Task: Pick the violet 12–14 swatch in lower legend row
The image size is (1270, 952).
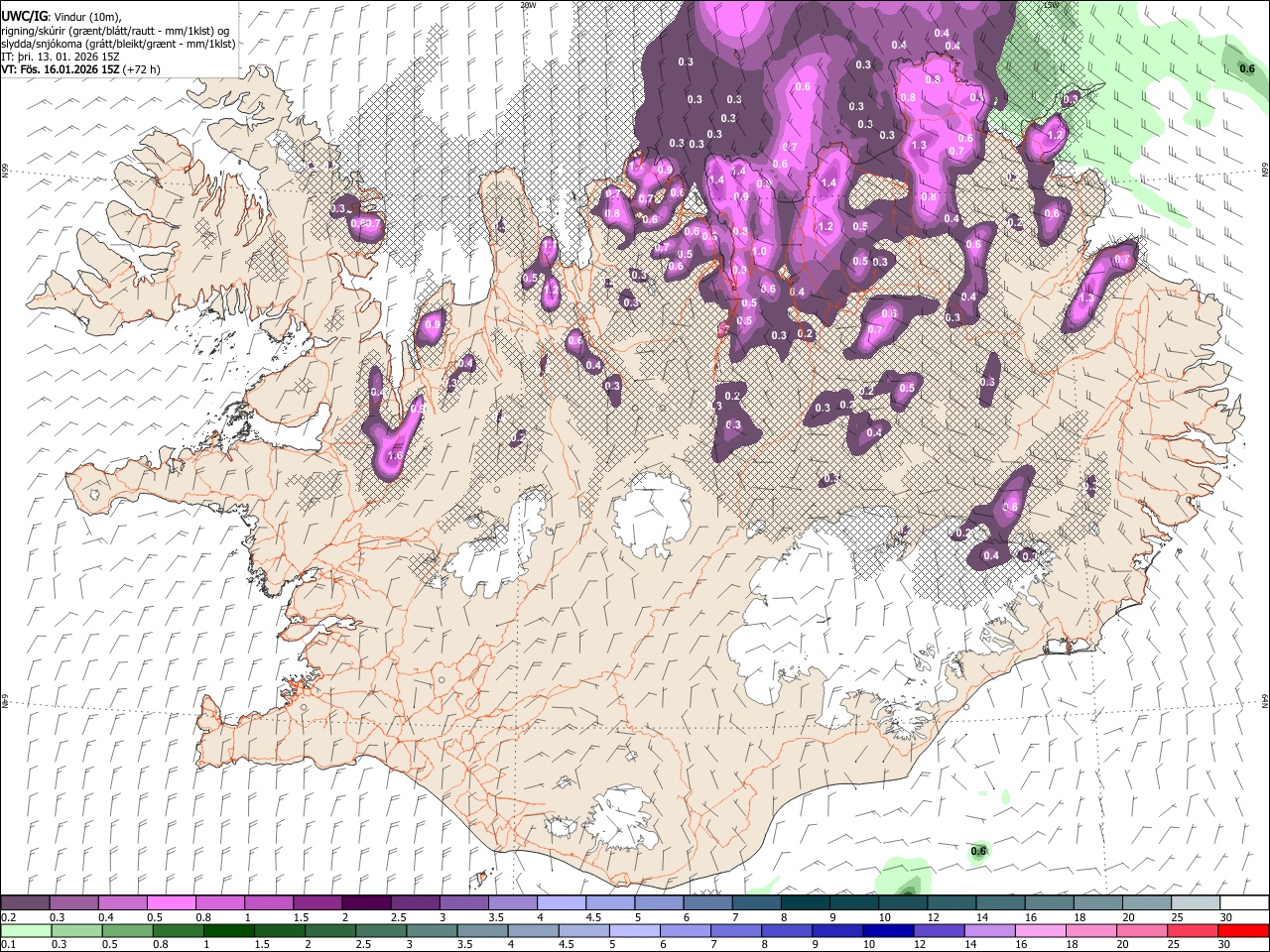Action: [x=939, y=930]
